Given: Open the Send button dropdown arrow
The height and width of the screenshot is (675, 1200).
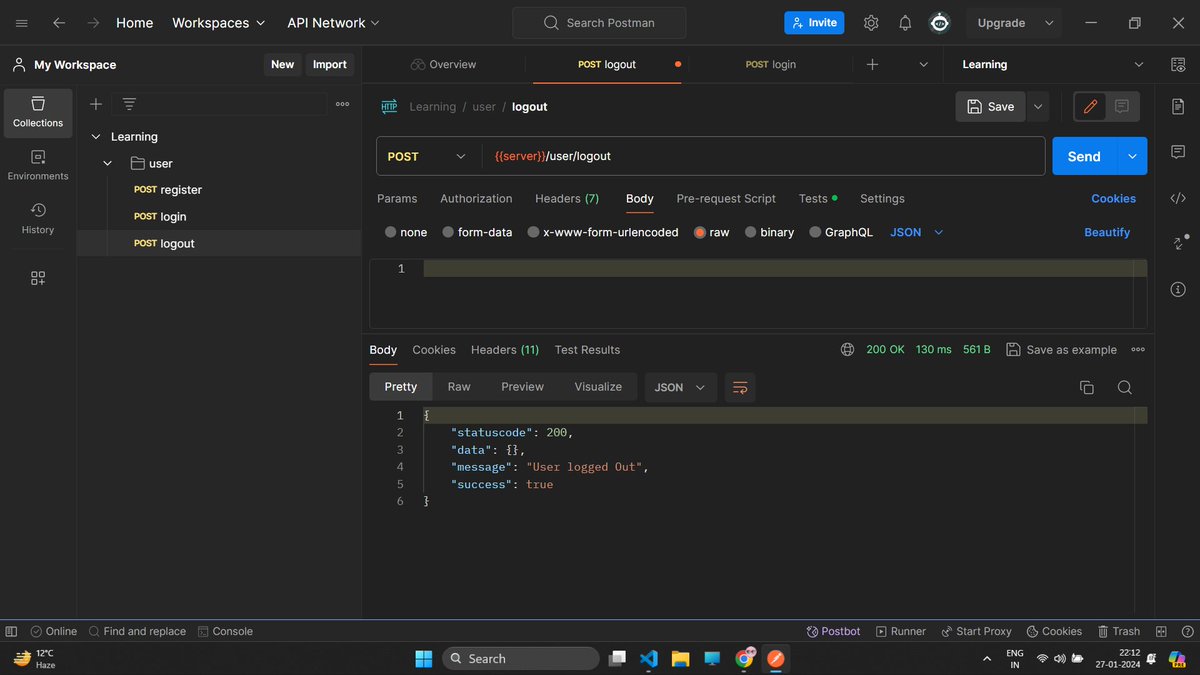Looking at the screenshot, I should point(1132,156).
